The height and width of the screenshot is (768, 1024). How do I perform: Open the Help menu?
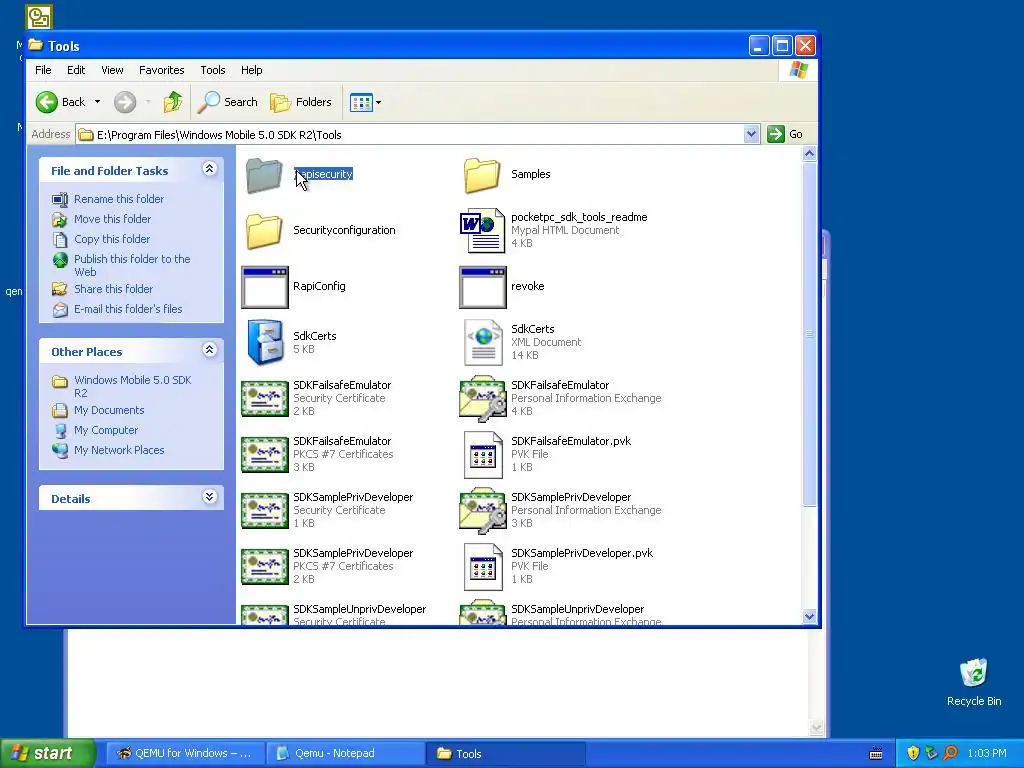tap(251, 70)
